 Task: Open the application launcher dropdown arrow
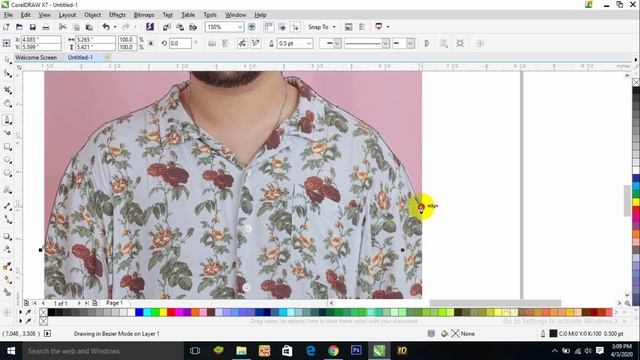[388, 27]
